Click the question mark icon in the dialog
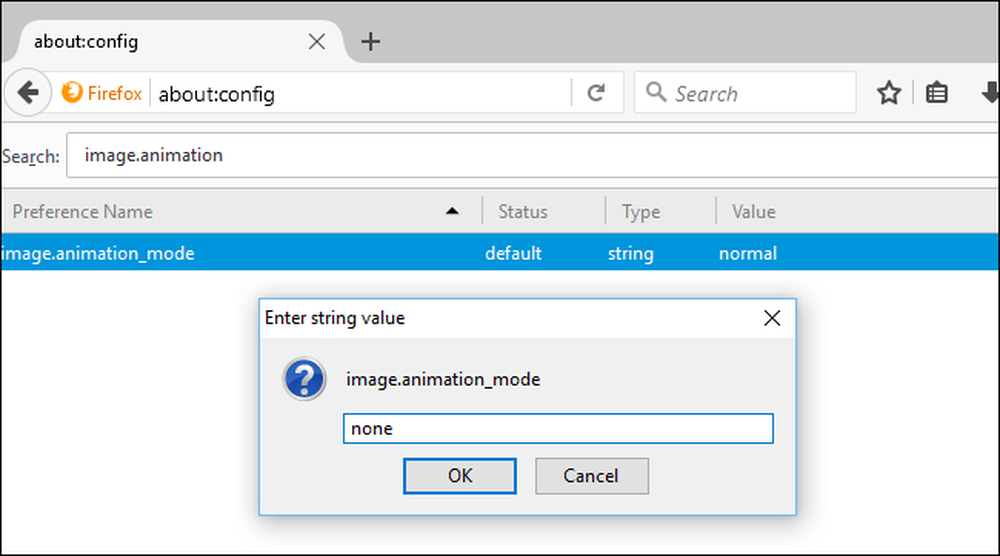 coord(304,379)
